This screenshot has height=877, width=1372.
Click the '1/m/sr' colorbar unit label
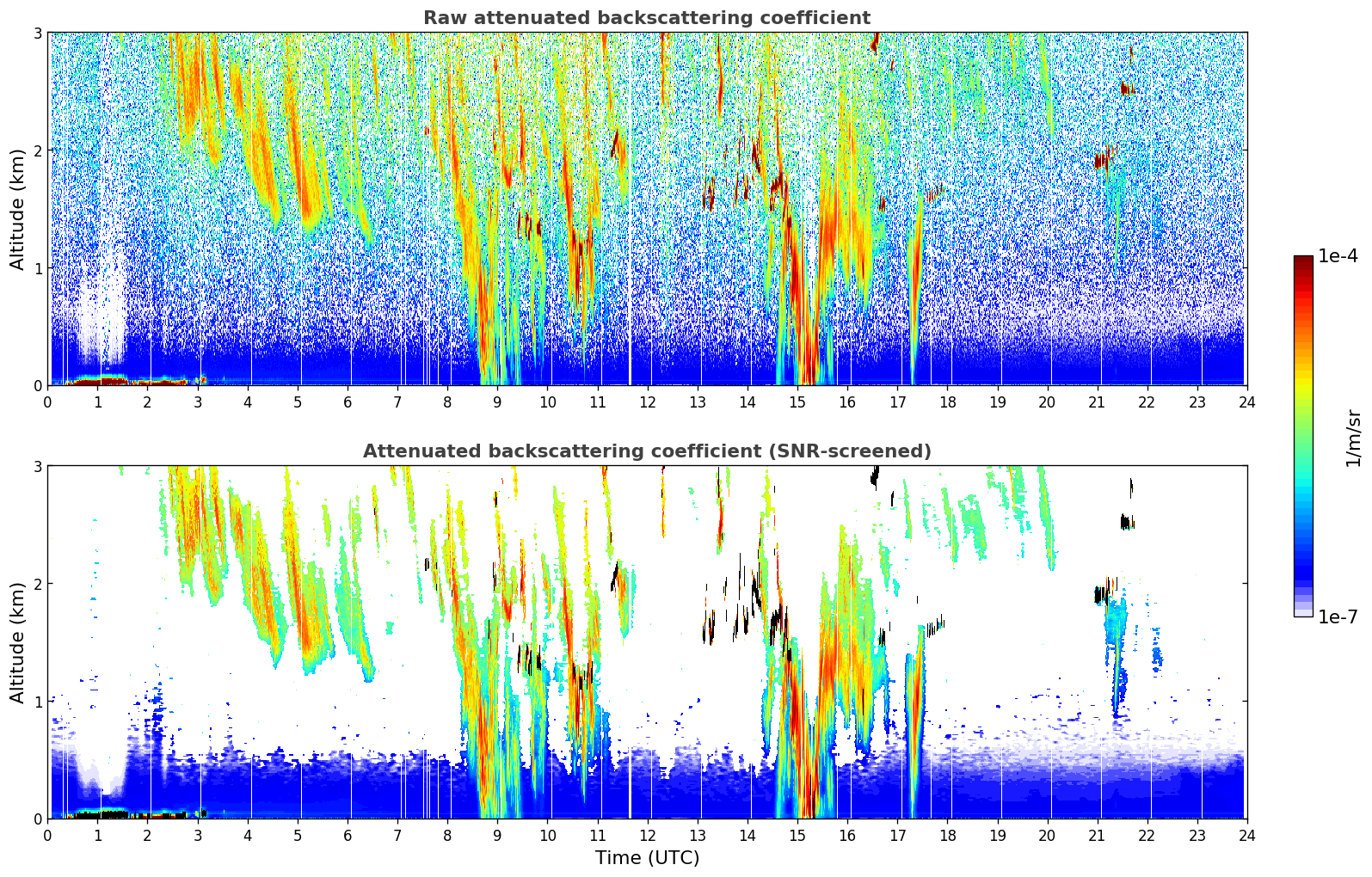(1353, 438)
